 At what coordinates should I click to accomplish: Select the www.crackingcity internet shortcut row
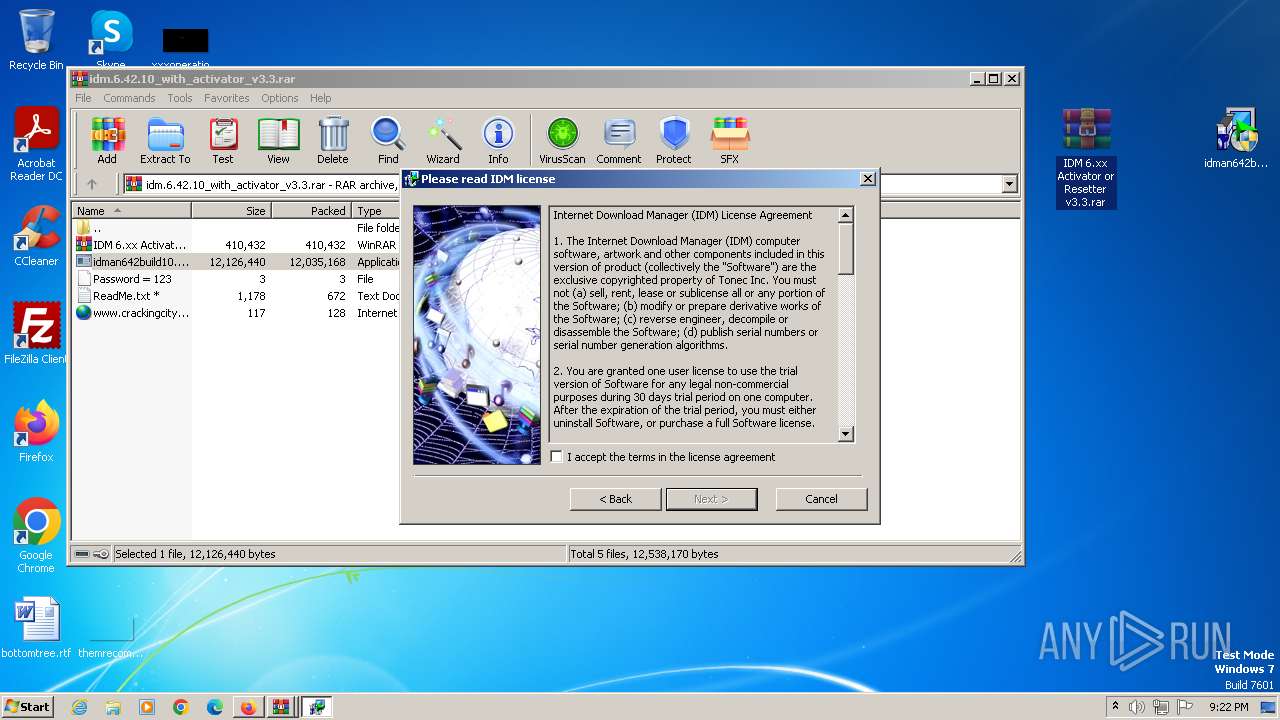pyautogui.click(x=236, y=313)
